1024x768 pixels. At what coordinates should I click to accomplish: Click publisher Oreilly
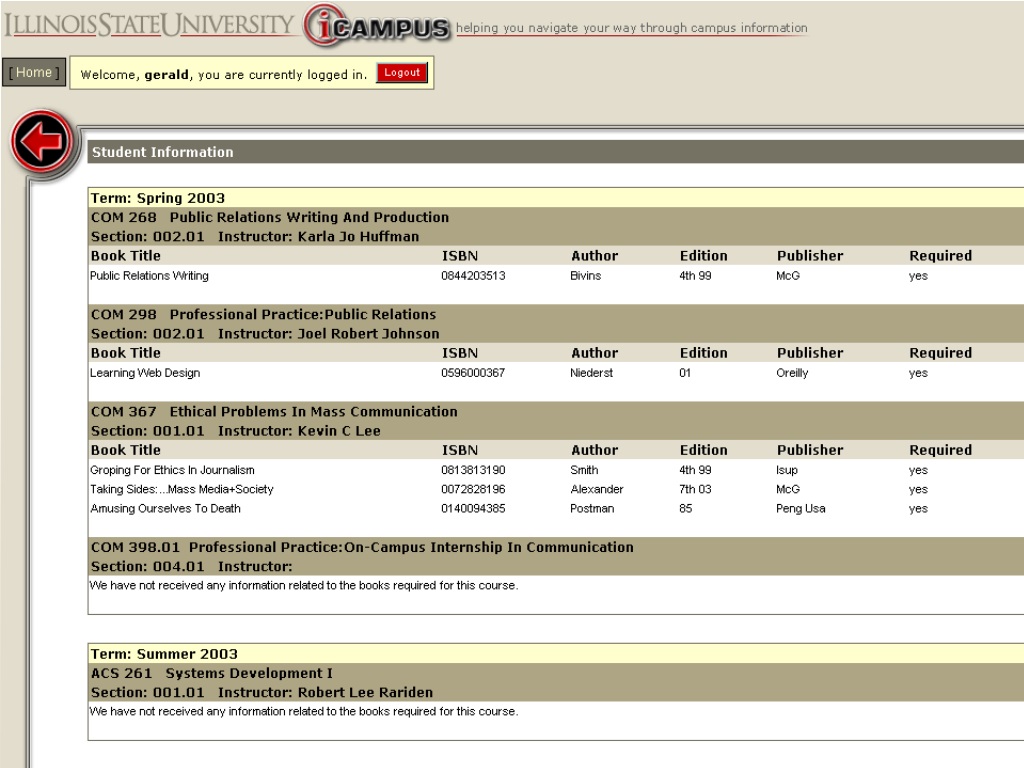point(792,373)
